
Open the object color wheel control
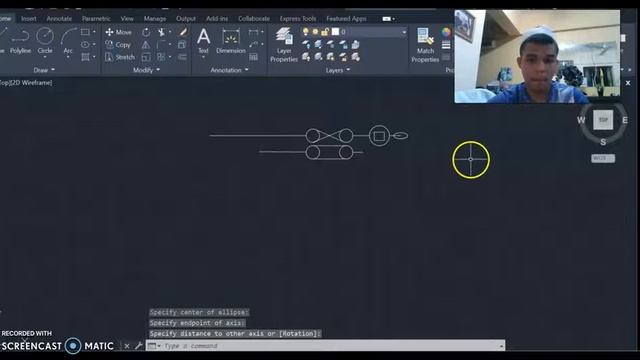pos(446,32)
